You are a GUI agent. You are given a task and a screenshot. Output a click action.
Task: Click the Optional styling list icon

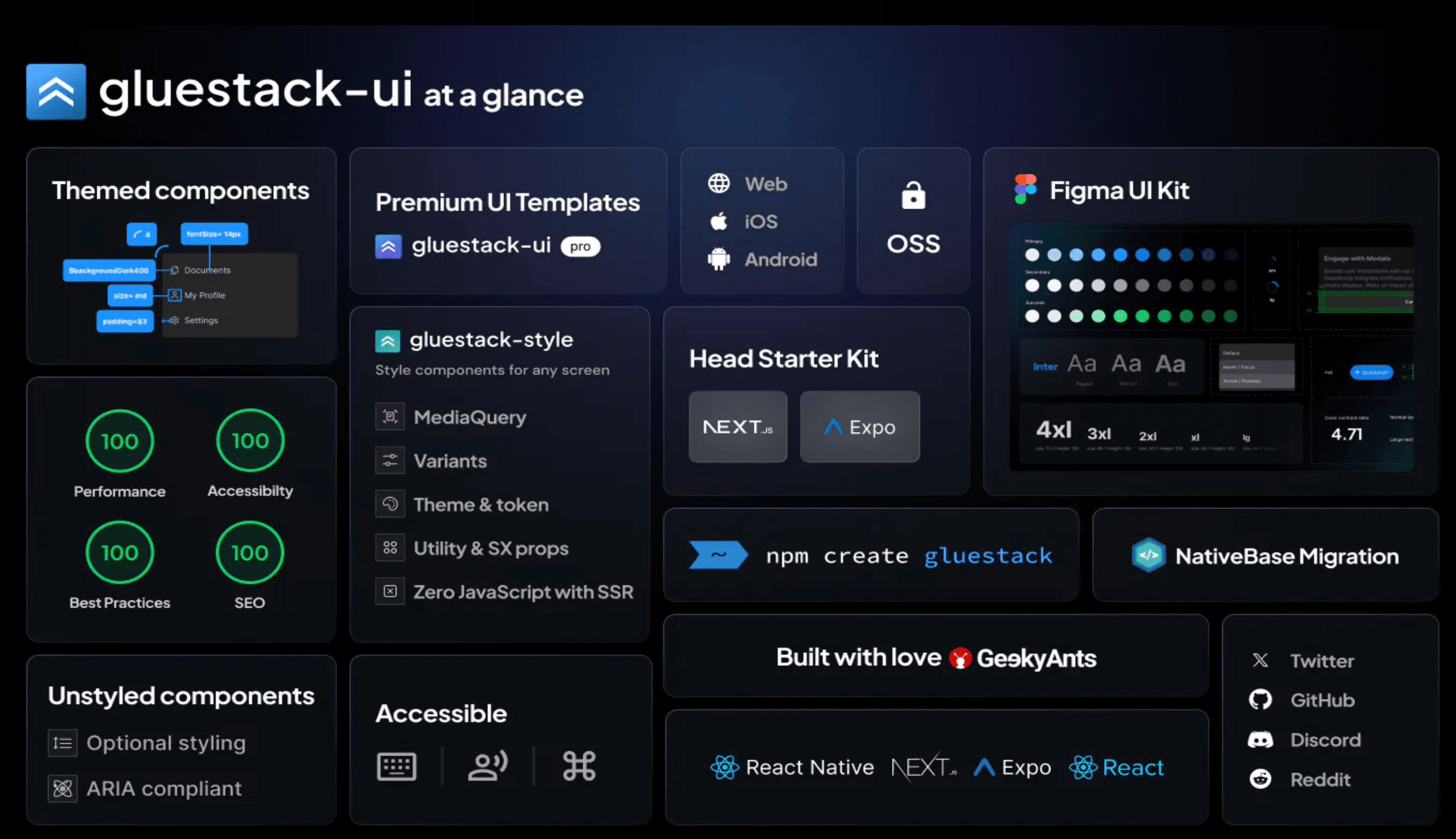coord(62,743)
